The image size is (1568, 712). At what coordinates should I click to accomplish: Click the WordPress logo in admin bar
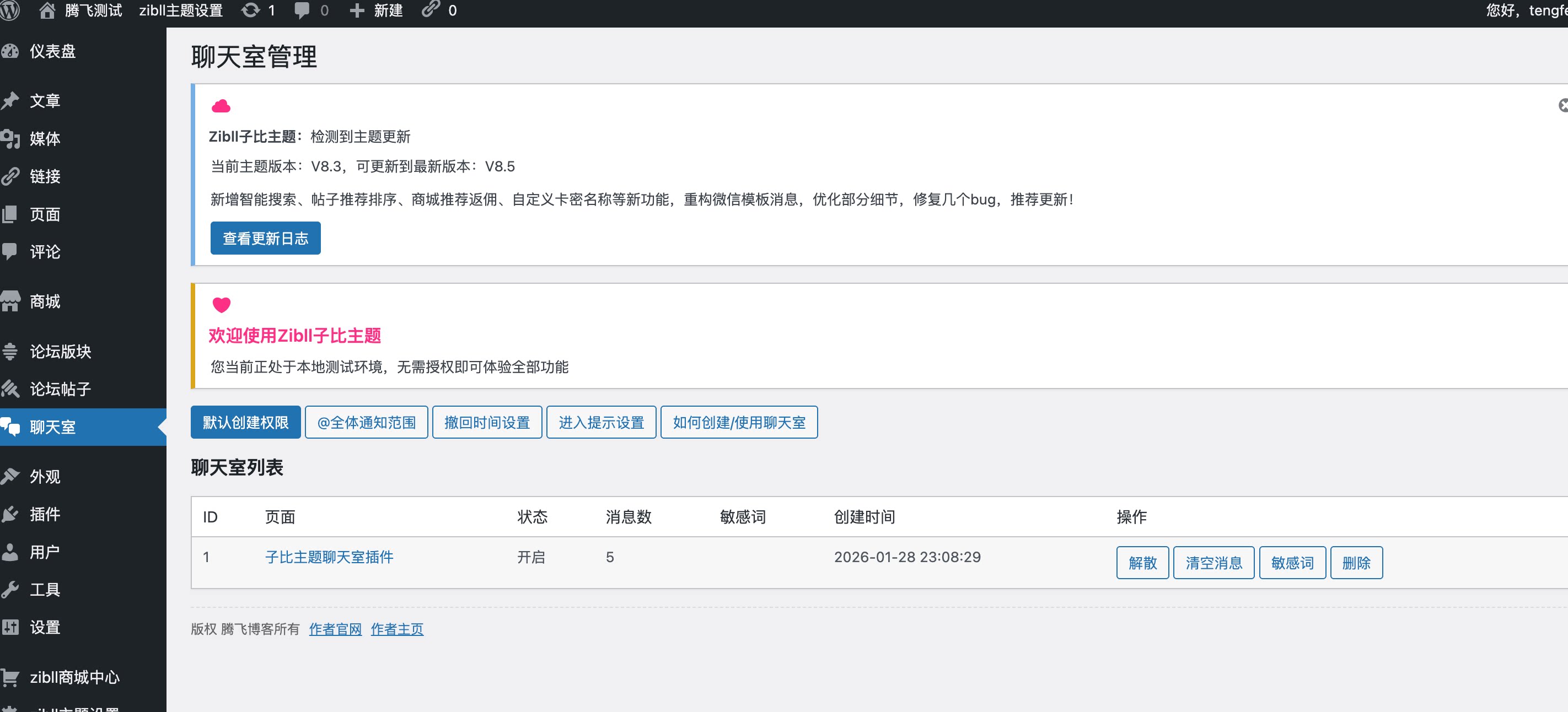click(10, 10)
